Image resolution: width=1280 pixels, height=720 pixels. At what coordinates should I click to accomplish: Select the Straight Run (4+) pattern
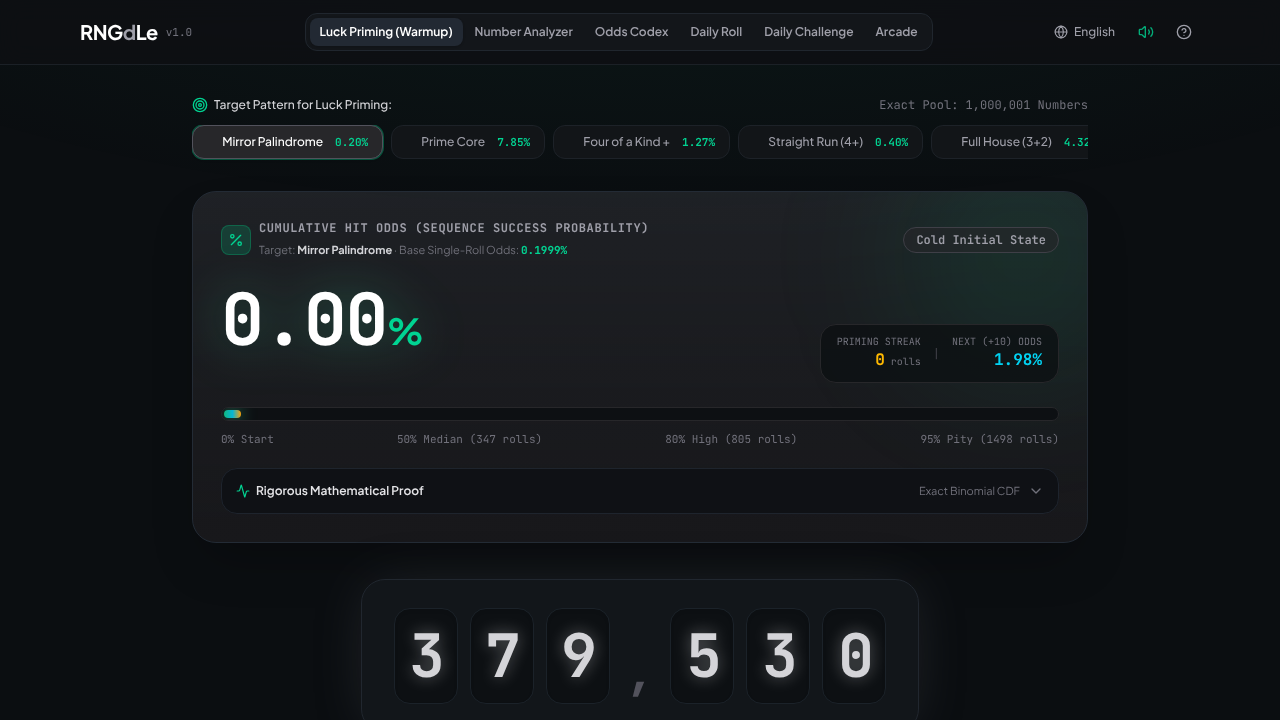coord(830,142)
